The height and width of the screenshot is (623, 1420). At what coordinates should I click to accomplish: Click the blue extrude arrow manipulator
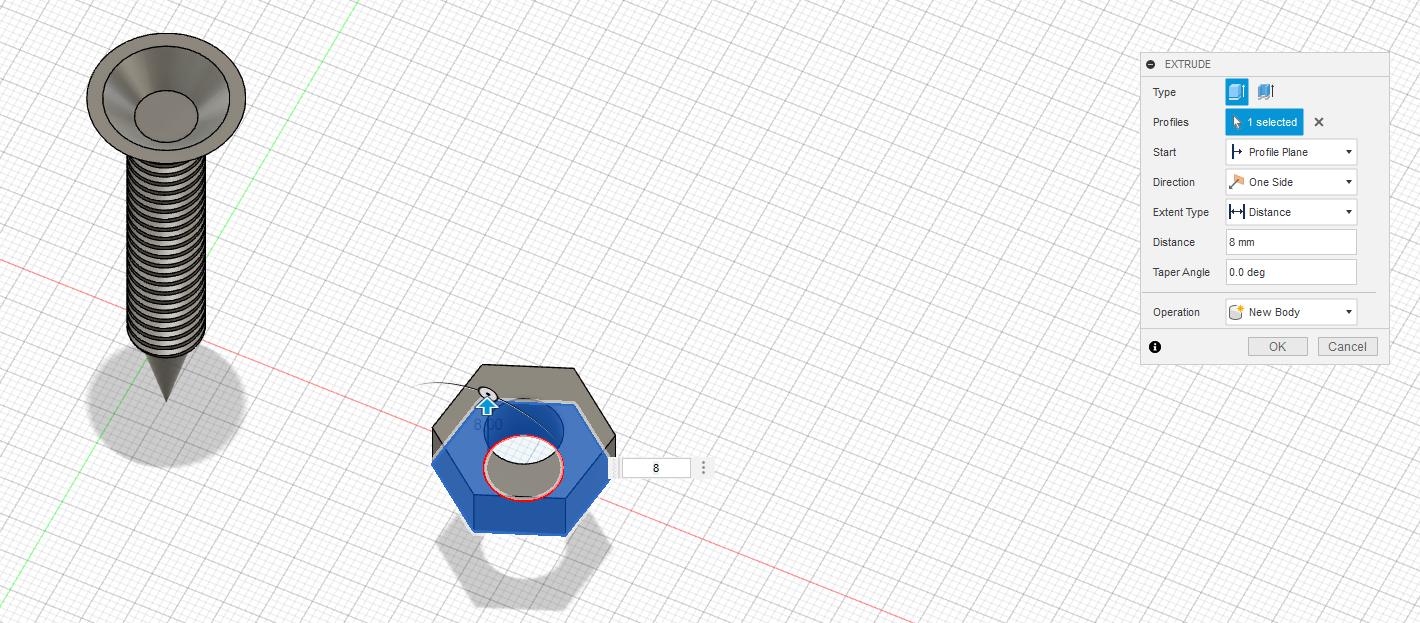[488, 406]
